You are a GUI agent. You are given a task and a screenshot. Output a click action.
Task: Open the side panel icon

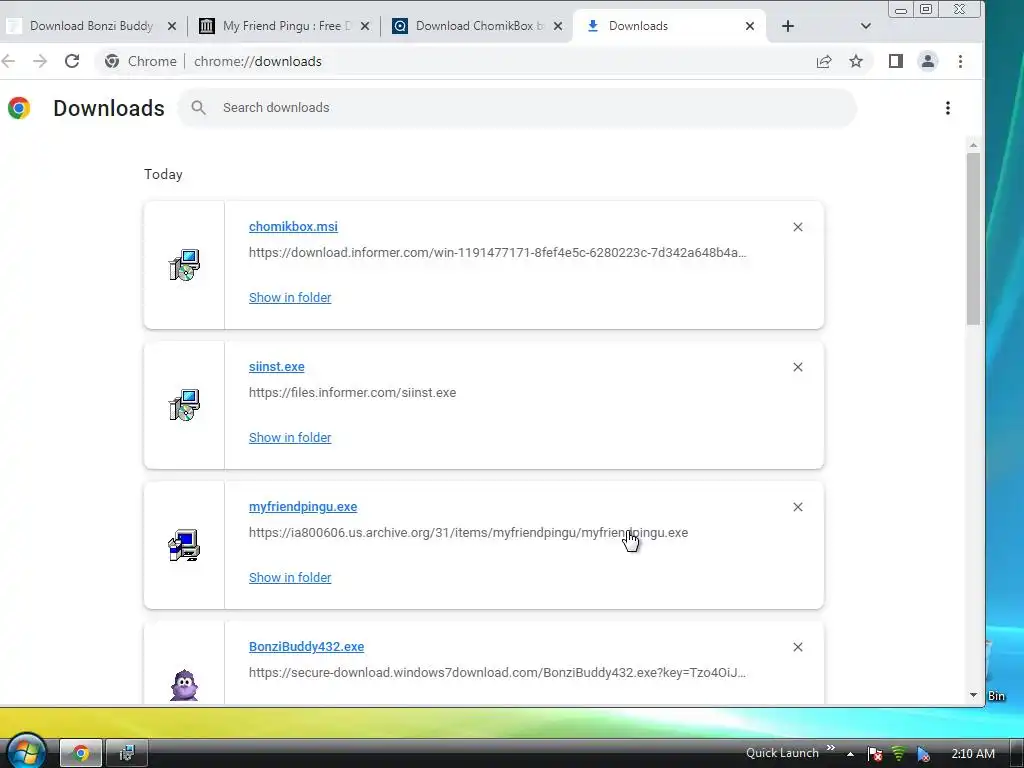click(896, 61)
